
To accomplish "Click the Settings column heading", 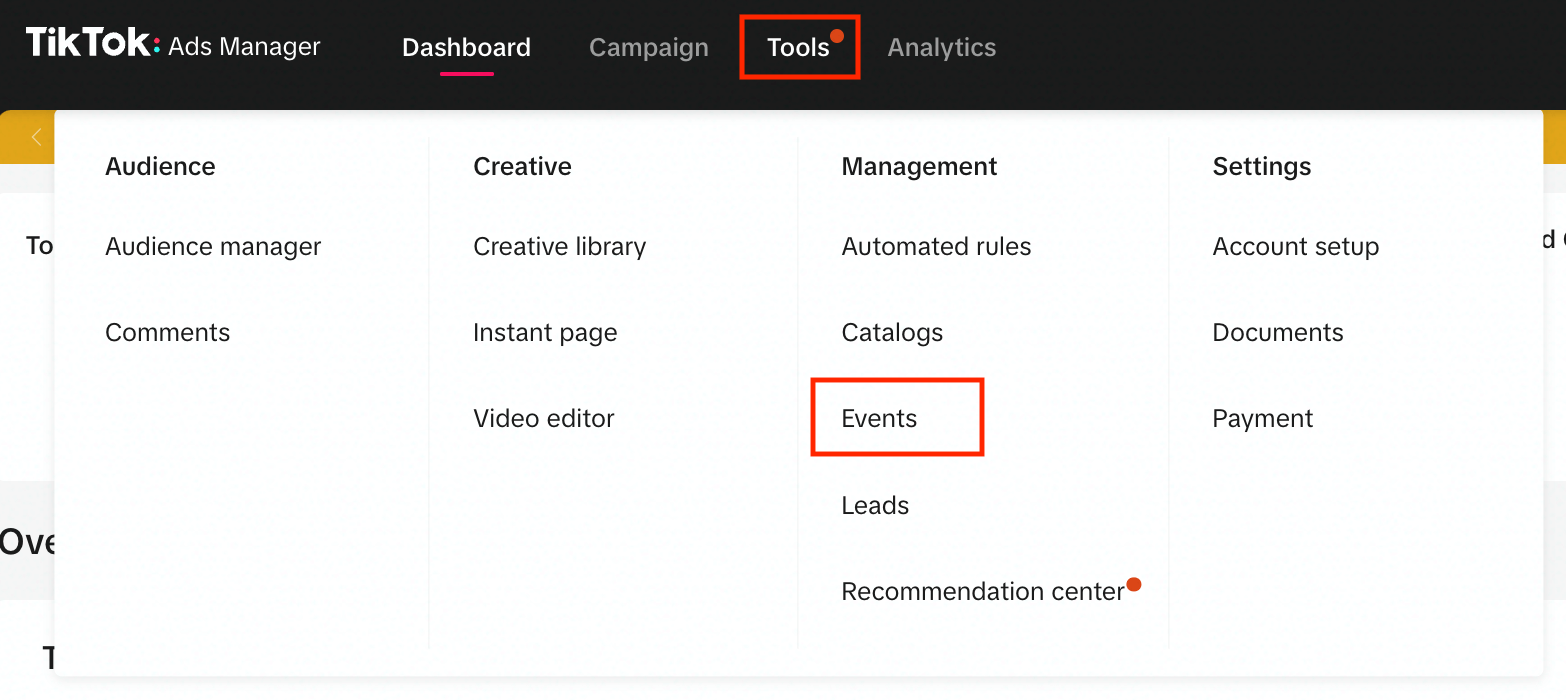I will coord(1262,166).
